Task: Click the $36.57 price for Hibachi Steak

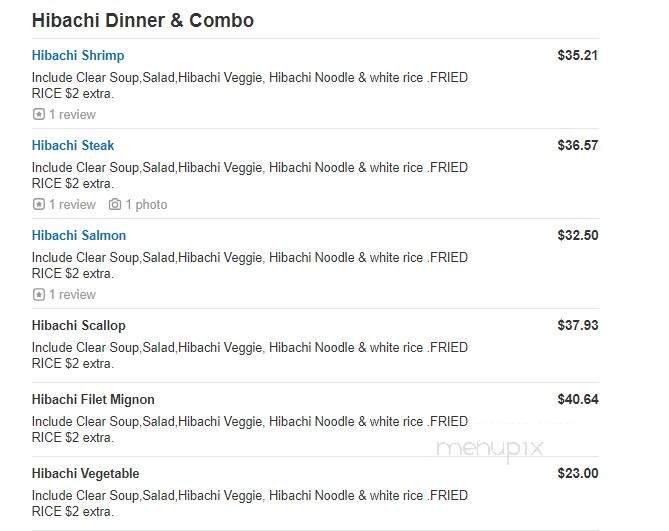Action: pos(577,146)
